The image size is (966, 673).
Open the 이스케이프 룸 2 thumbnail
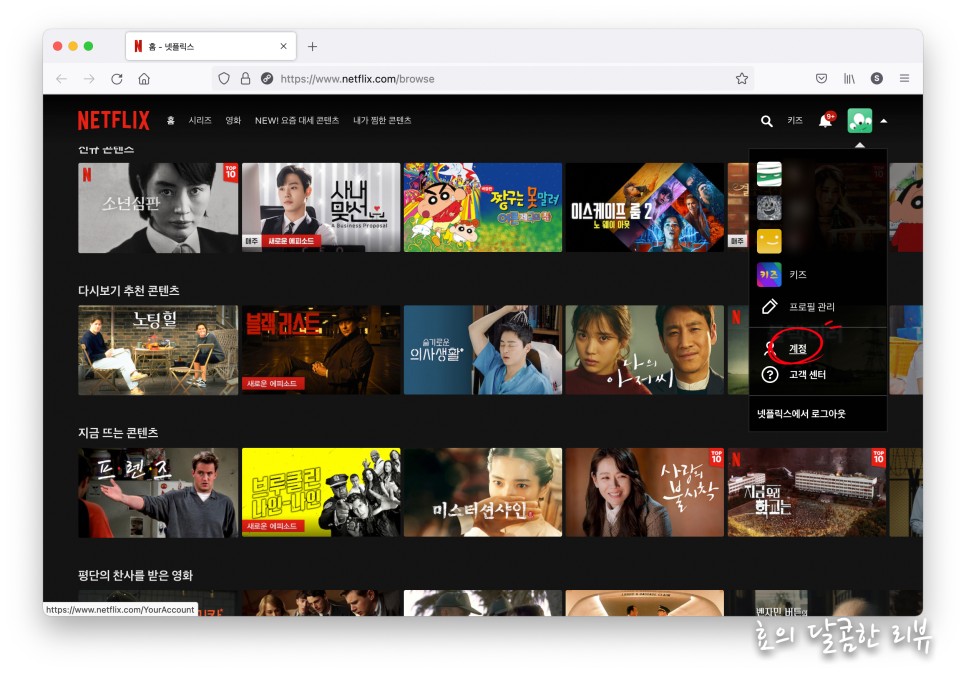point(644,208)
